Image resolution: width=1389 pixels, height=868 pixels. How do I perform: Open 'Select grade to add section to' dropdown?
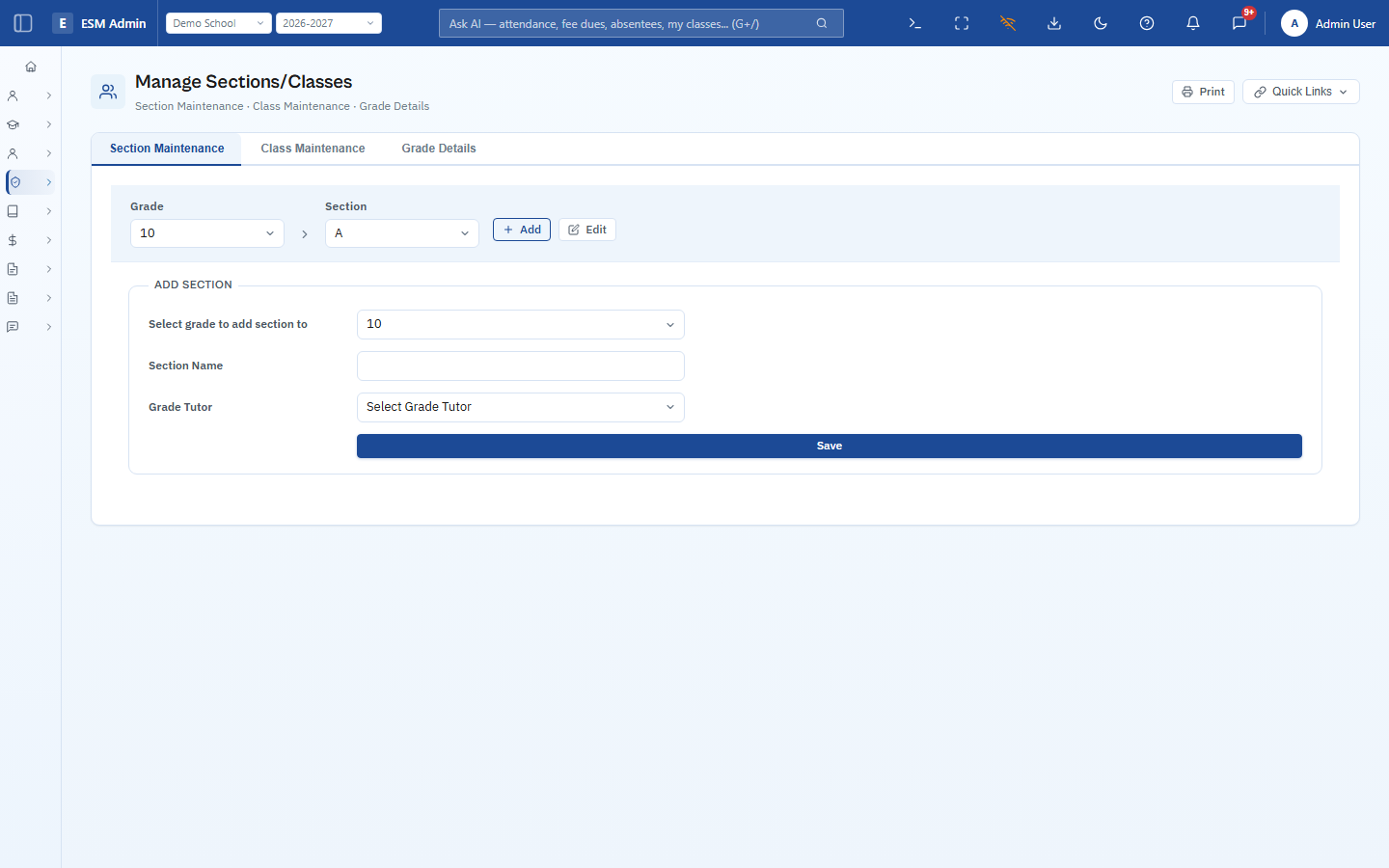(521, 324)
